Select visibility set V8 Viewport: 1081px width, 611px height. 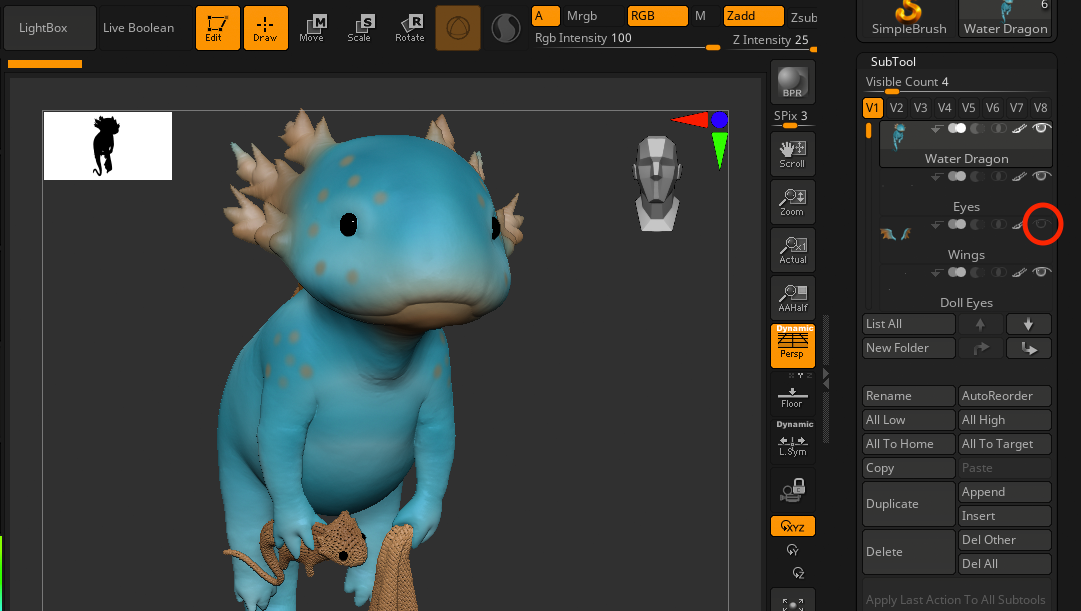[x=1040, y=108]
